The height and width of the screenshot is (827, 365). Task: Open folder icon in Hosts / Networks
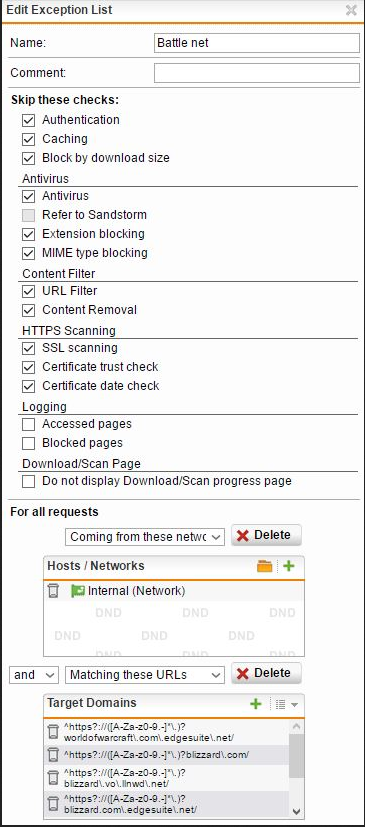coord(264,566)
